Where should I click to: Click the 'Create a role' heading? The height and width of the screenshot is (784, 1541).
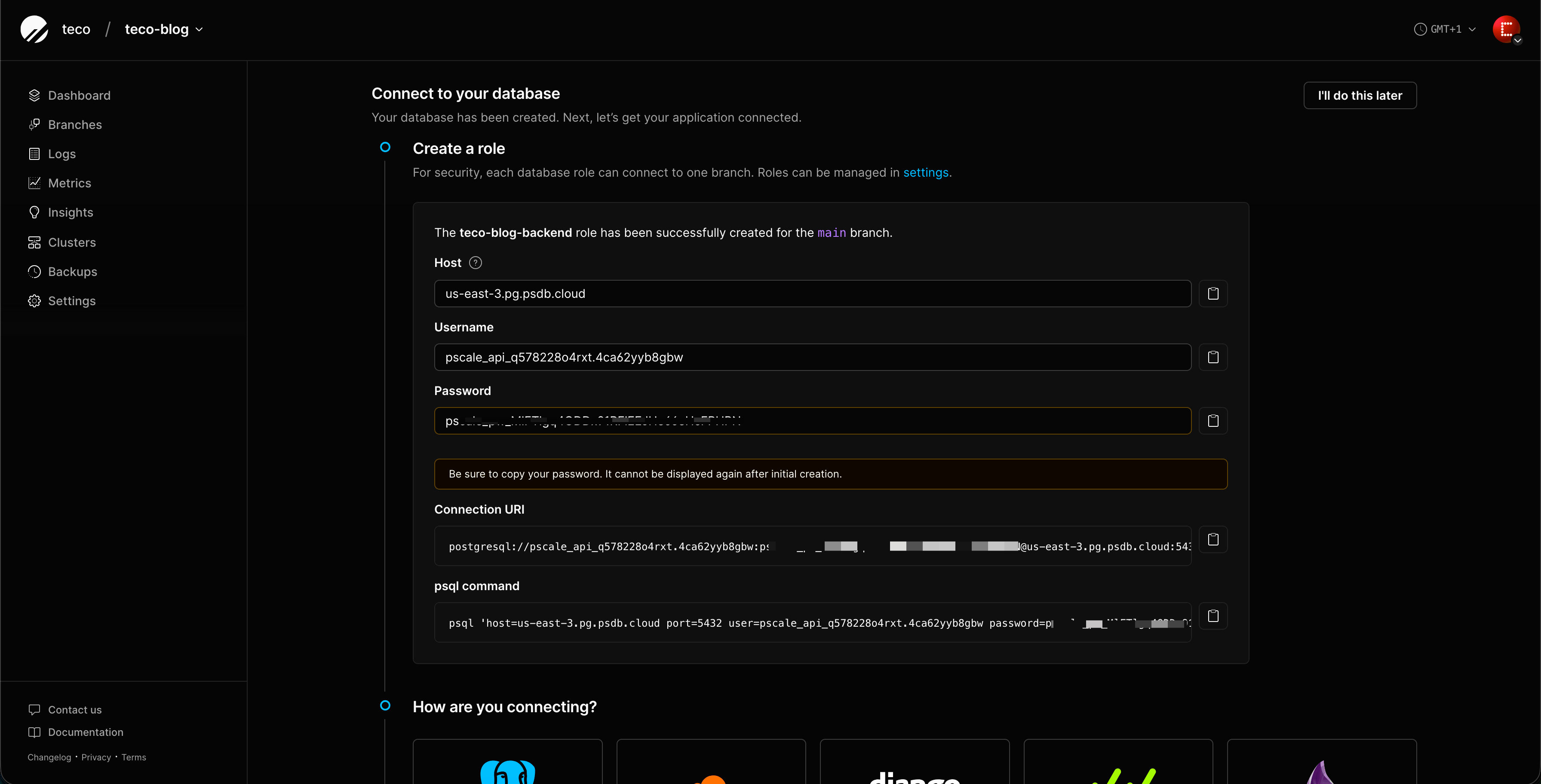458,149
